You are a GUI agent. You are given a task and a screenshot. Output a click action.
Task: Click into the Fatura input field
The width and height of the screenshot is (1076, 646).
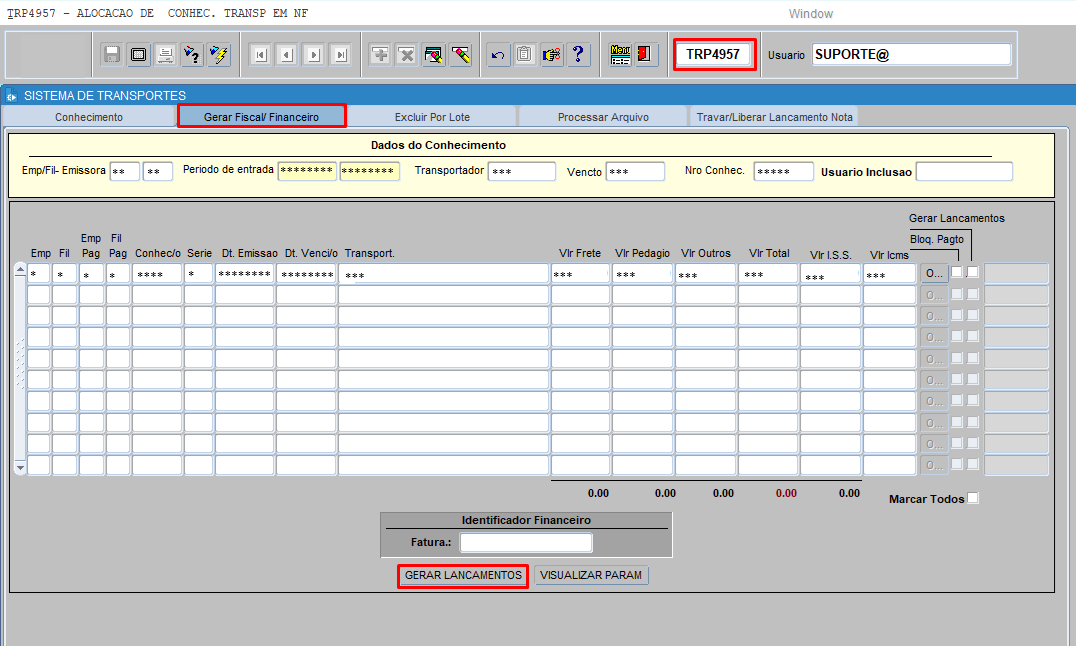(526, 543)
